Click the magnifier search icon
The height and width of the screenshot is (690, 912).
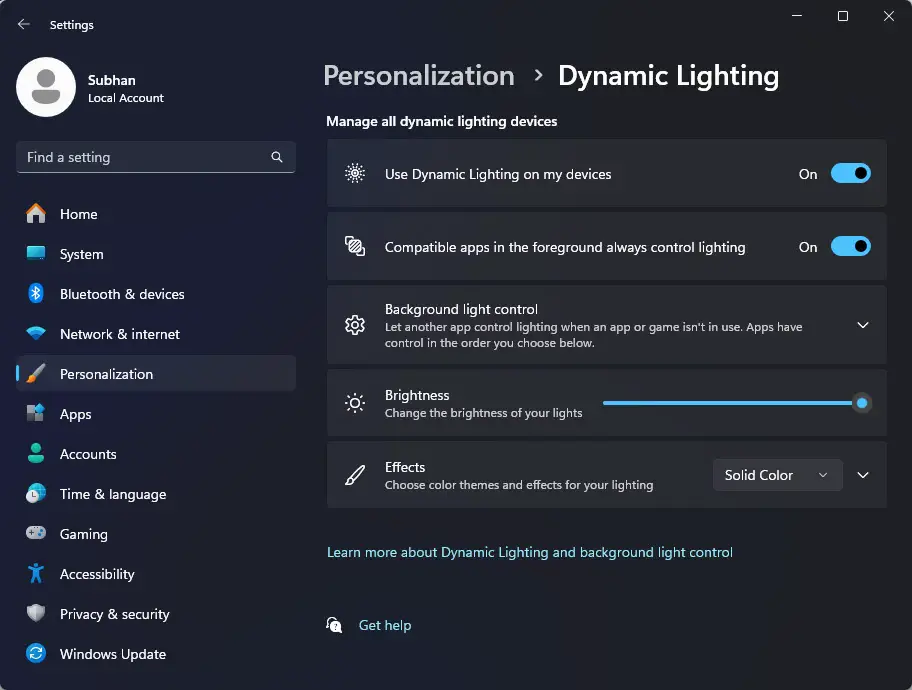point(277,157)
